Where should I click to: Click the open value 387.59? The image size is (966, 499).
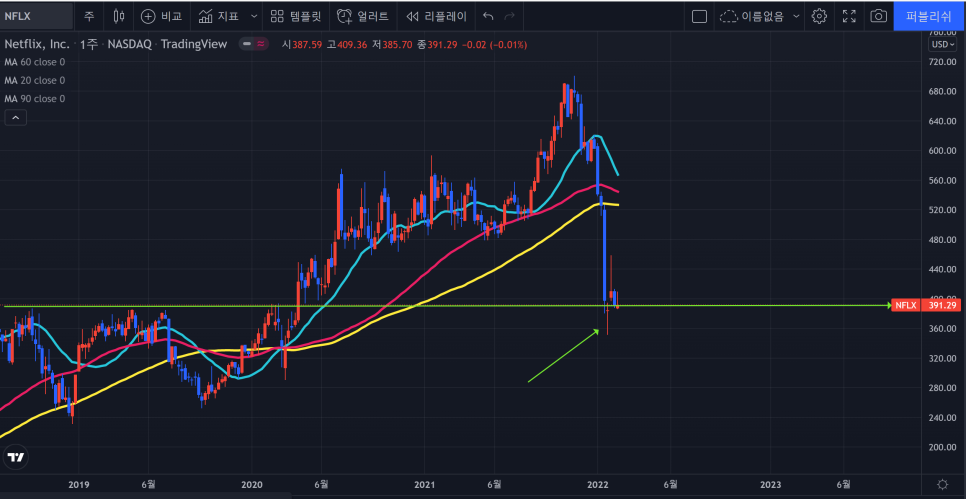pos(307,44)
